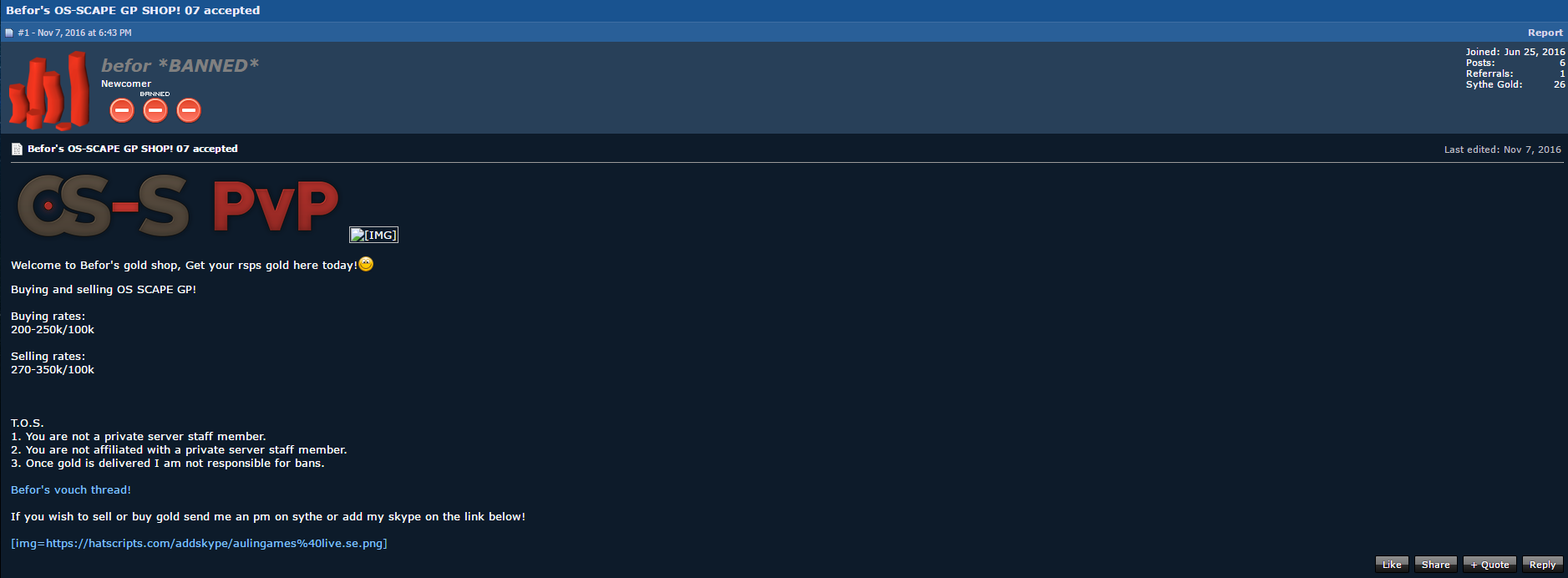Click the 'Newcomer' user title
1568x578 pixels.
pos(126,84)
